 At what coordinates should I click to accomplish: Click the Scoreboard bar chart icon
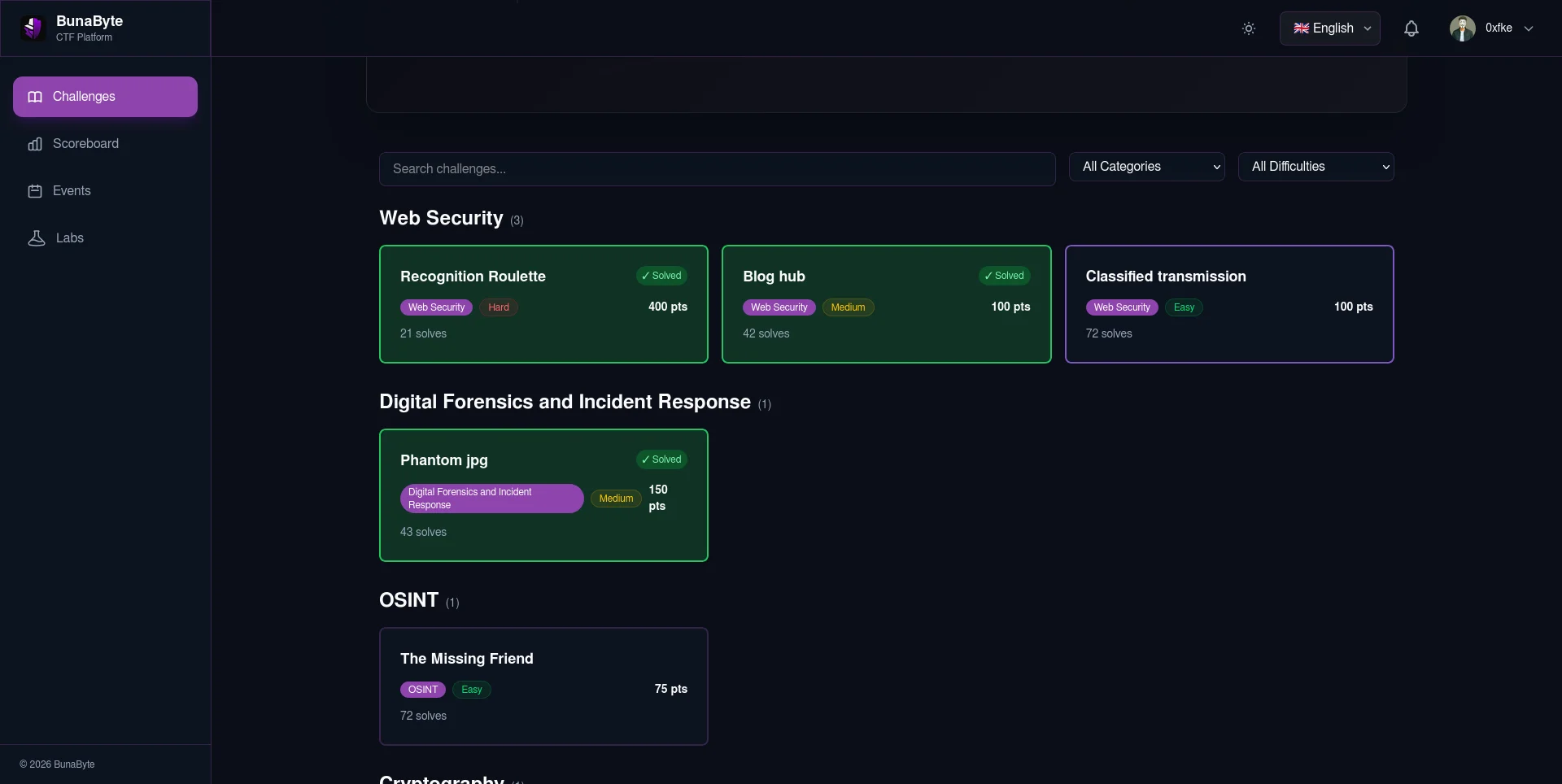coord(35,144)
